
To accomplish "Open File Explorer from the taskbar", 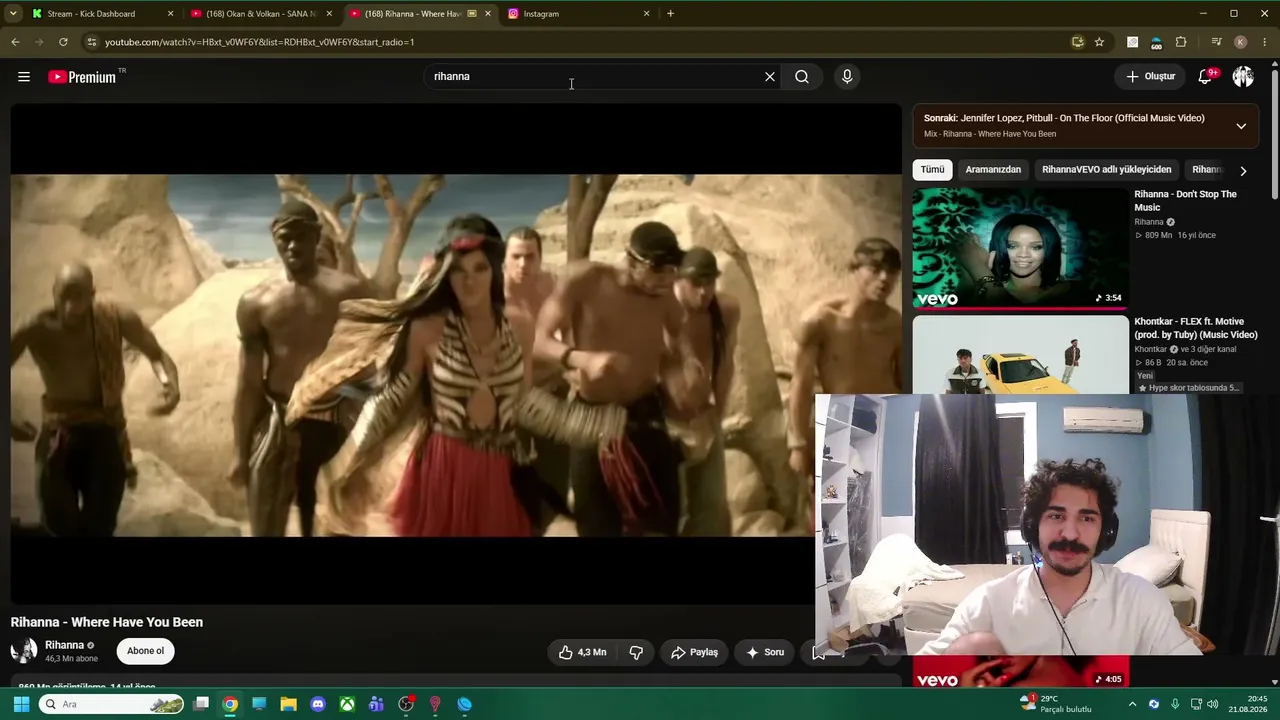I will coord(288,704).
